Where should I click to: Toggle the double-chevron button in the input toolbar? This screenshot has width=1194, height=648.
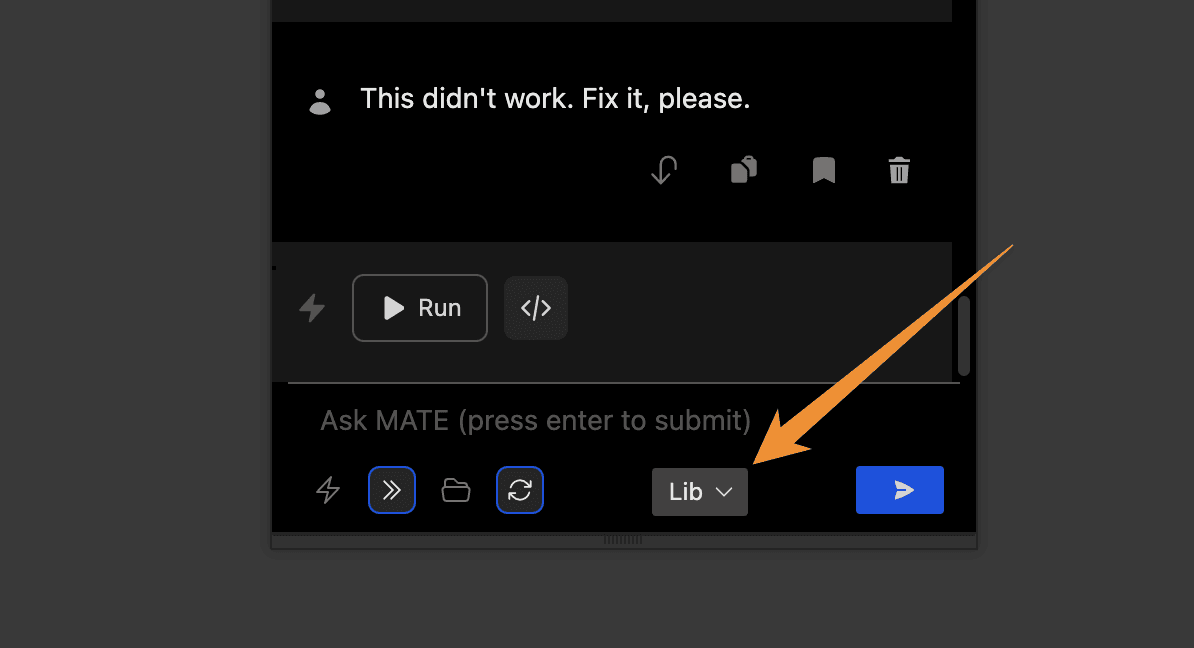(x=391, y=490)
